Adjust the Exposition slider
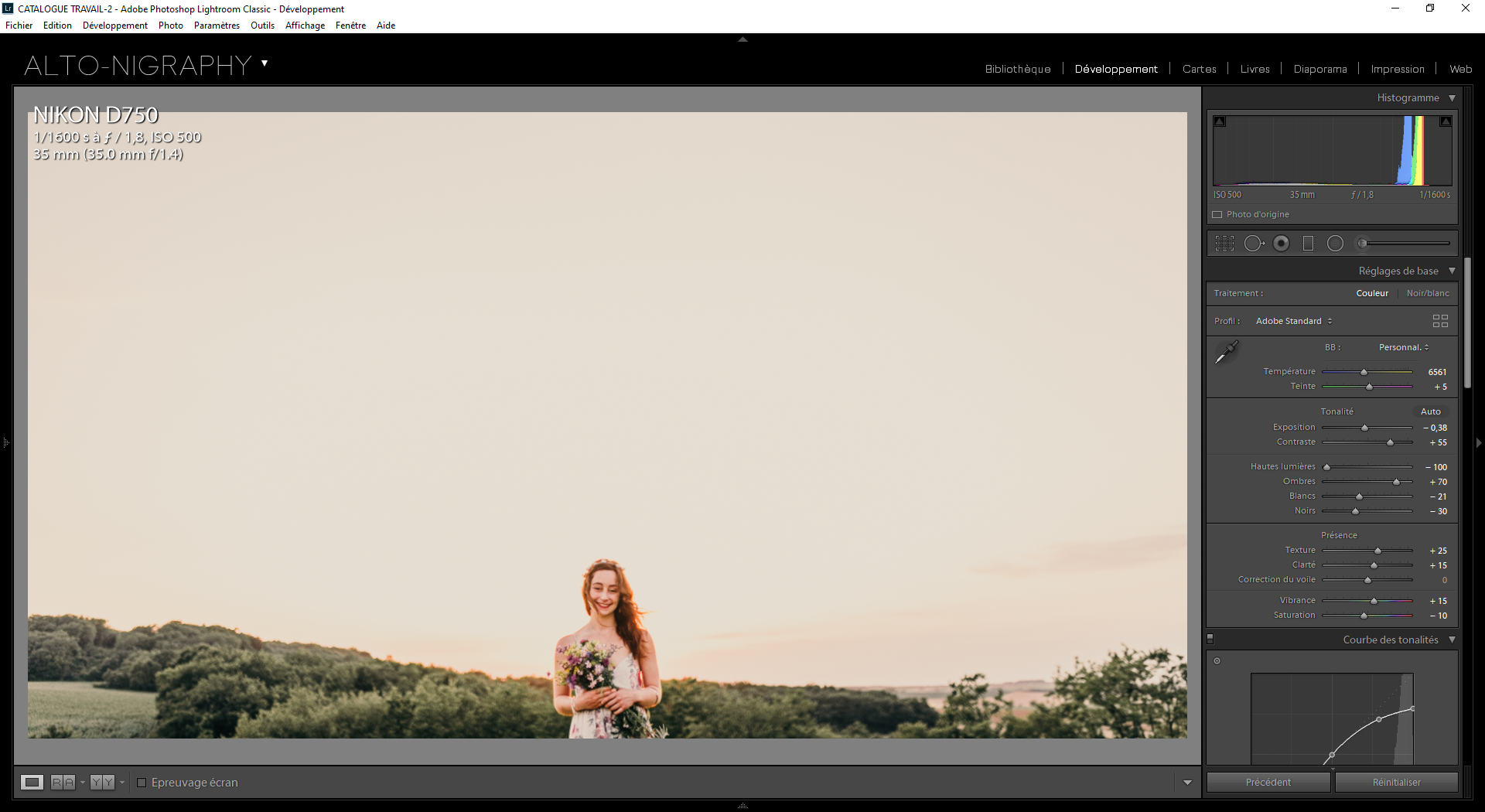The image size is (1485, 812). (x=1364, y=427)
